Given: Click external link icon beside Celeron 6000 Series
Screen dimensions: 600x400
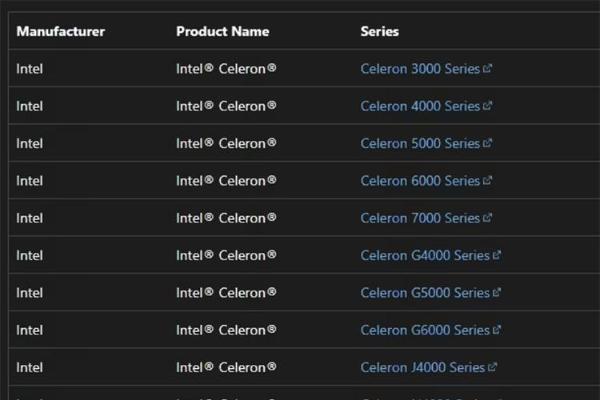Looking at the screenshot, I should [x=488, y=181].
